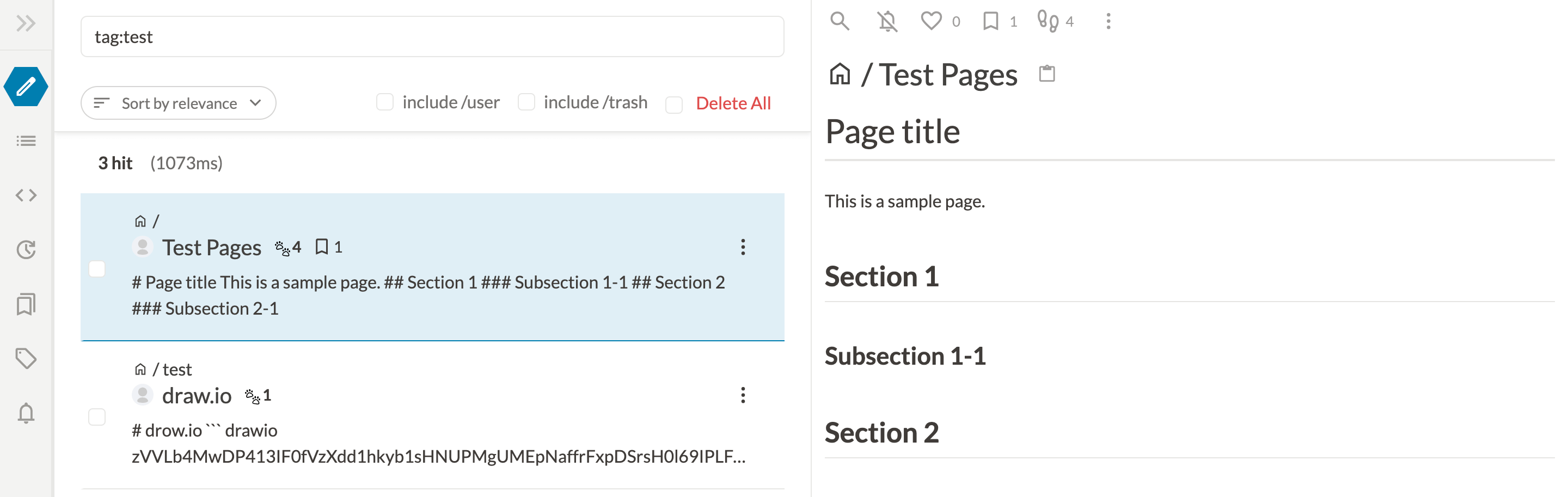Click the Subsection 1-1 heading
This screenshot has height=497, width=1568.
pos(905,357)
